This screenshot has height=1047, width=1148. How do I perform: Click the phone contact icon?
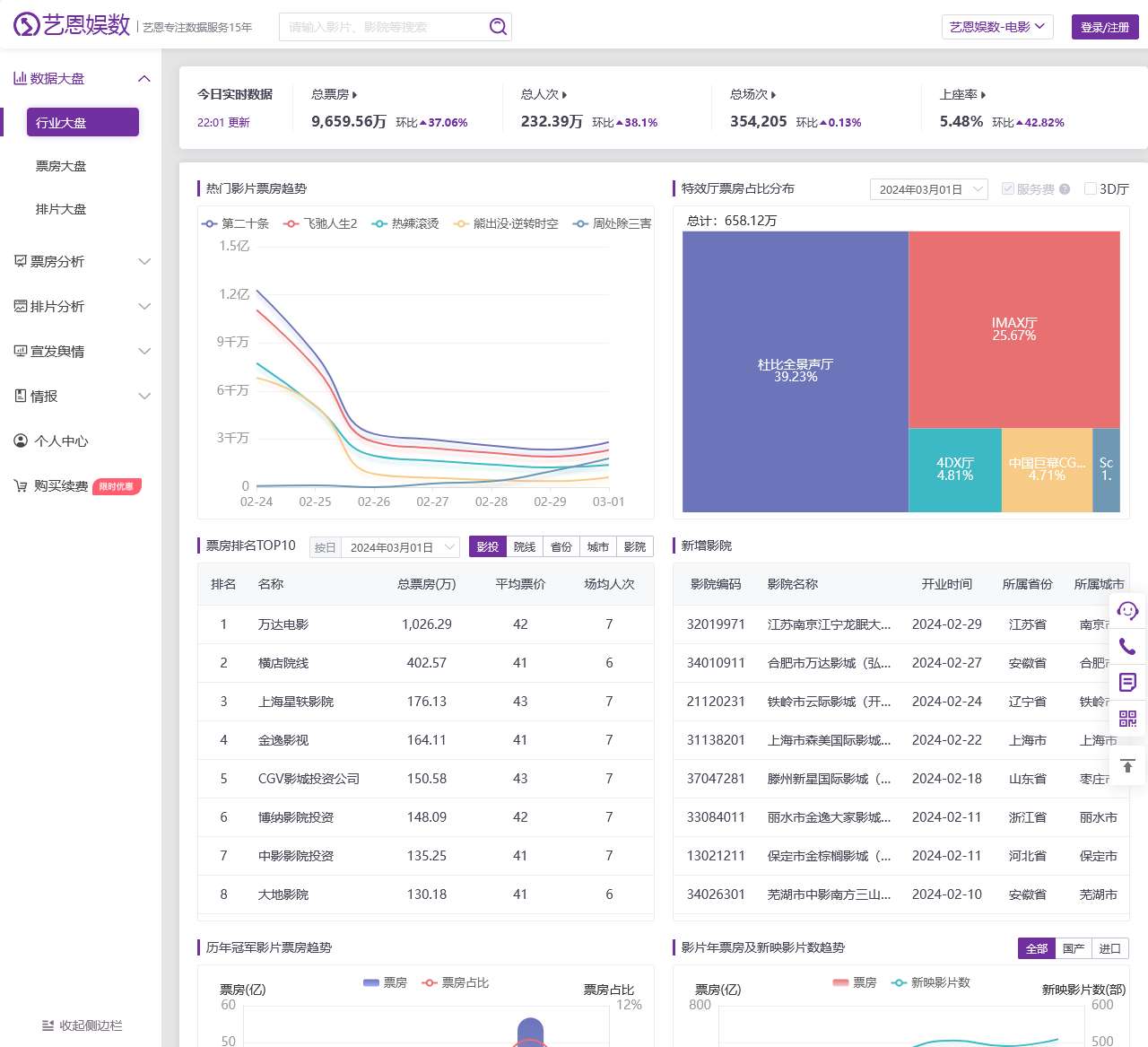[x=1127, y=646]
